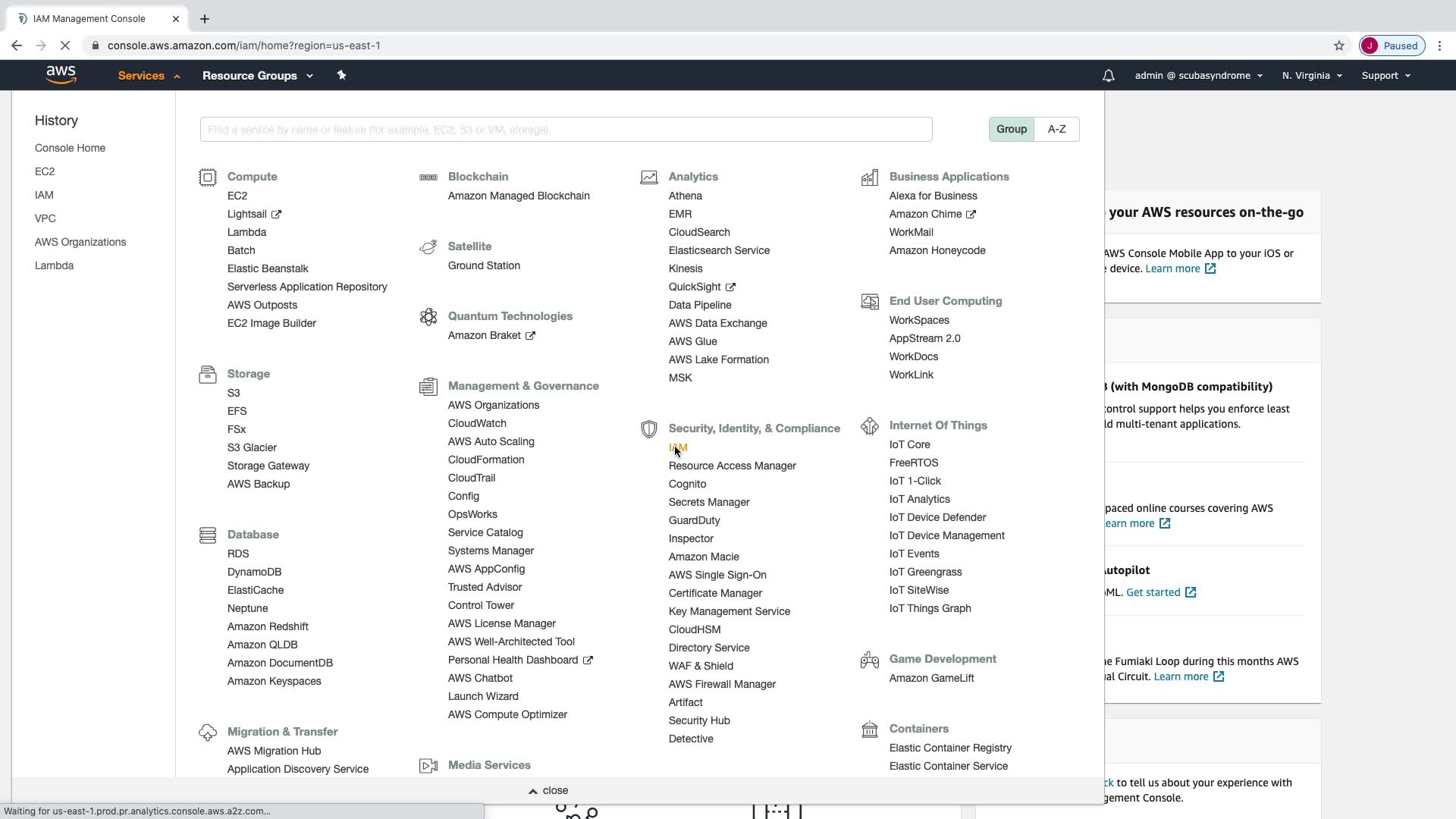This screenshot has width=1456, height=819.
Task: Expand the Resource Groups dropdown
Action: pos(257,76)
